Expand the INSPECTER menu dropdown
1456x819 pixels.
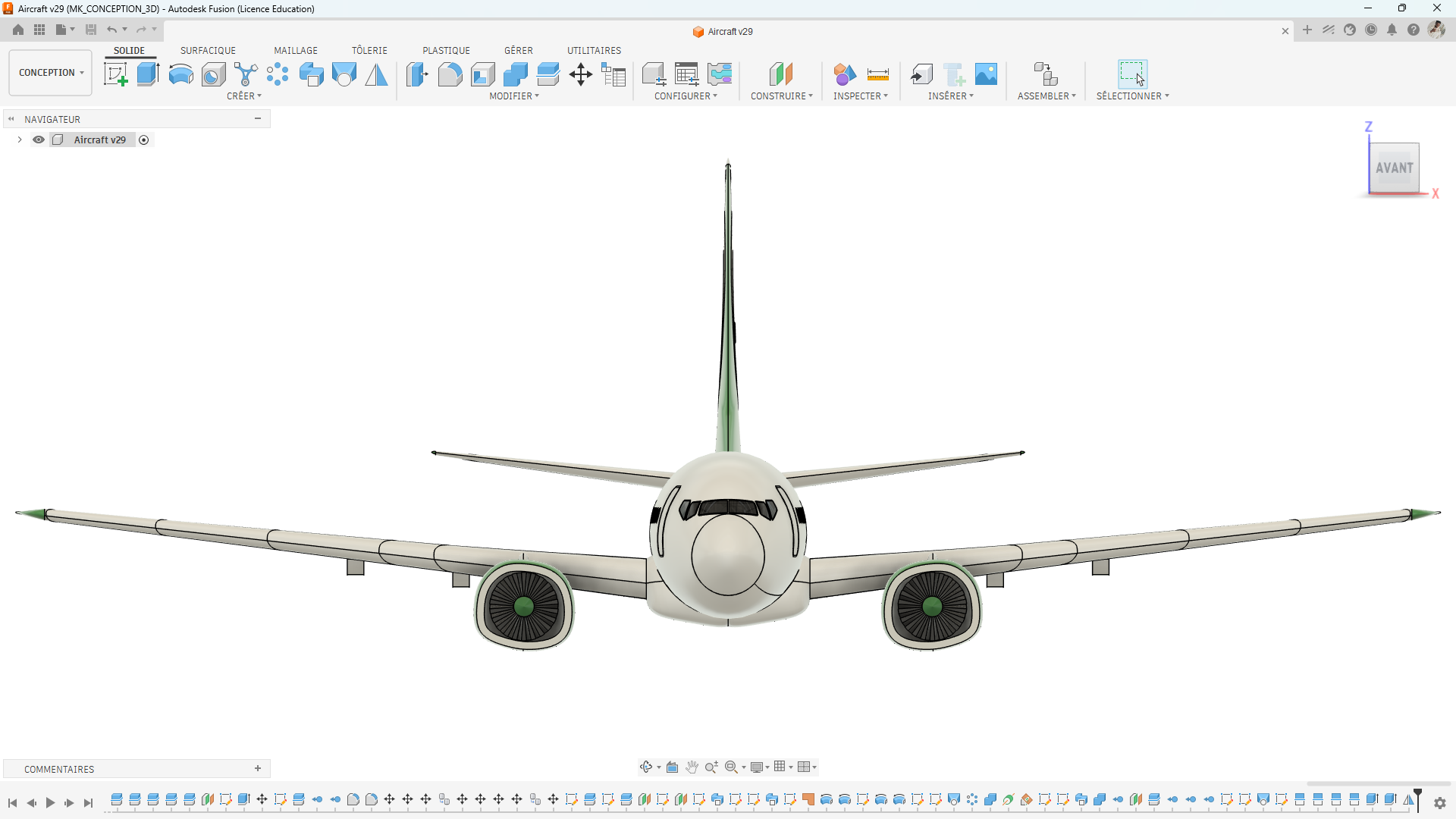pyautogui.click(x=861, y=96)
